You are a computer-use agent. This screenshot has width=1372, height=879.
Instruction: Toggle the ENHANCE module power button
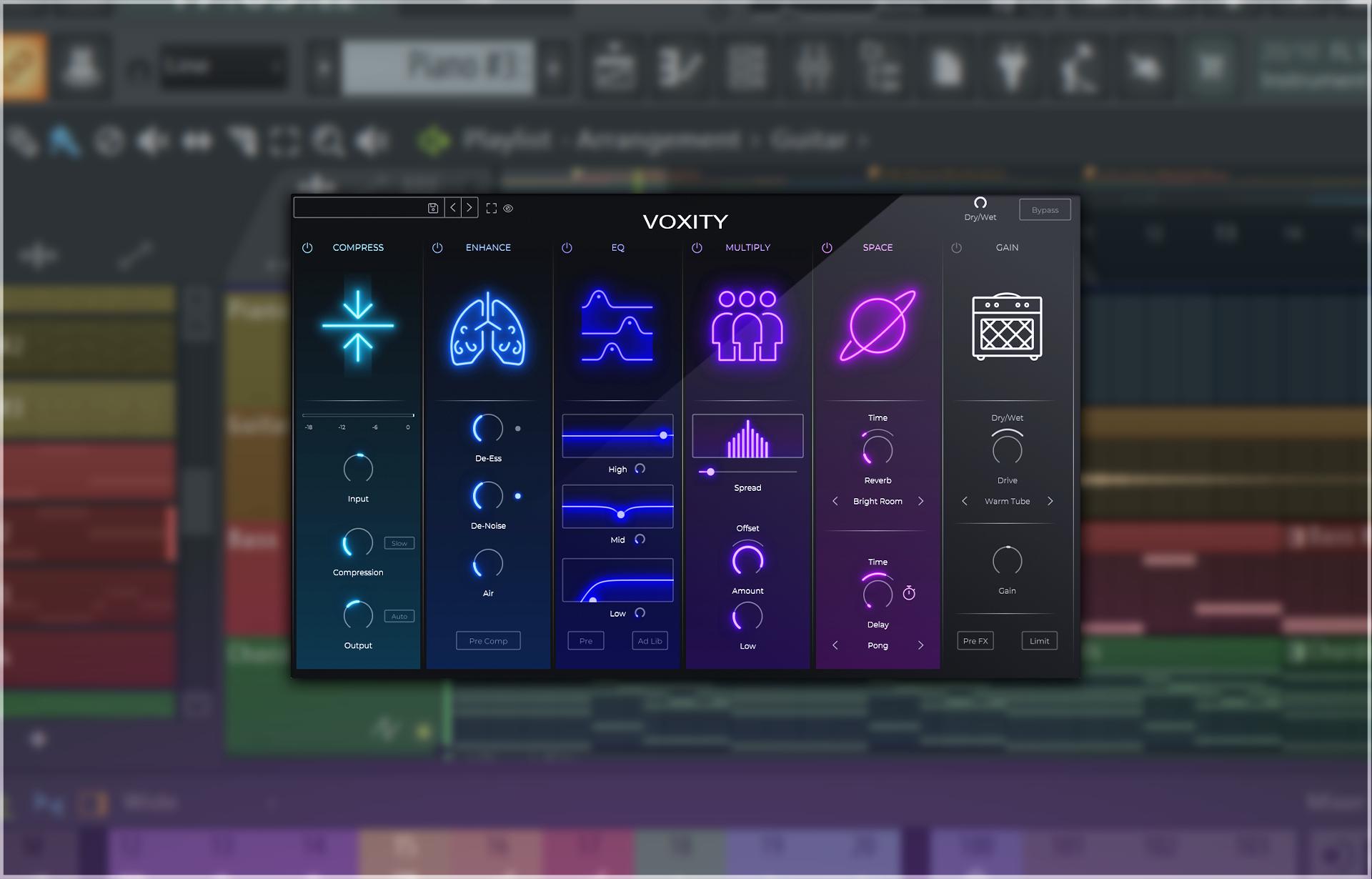pos(437,247)
